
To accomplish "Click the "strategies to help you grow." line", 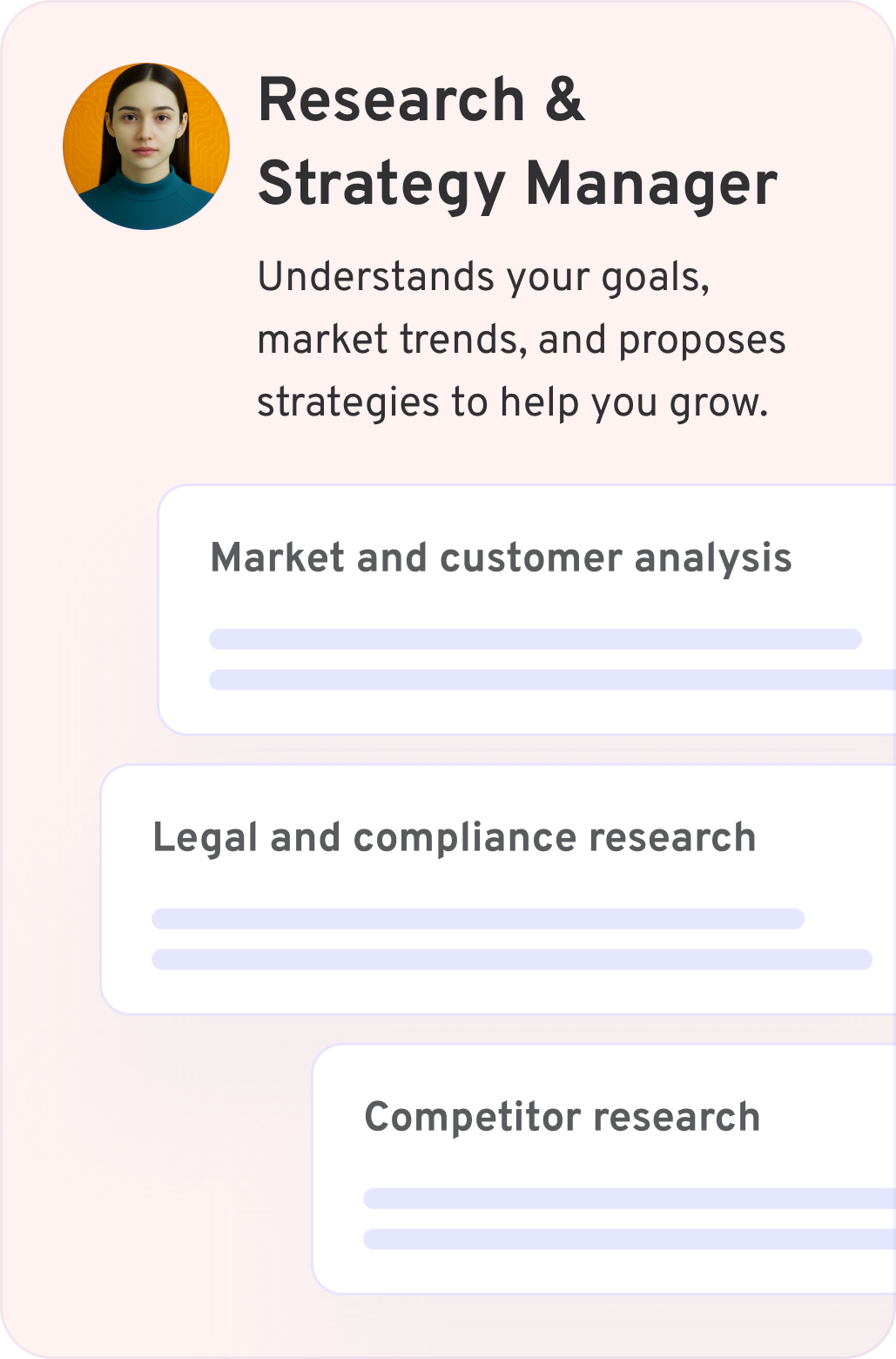I will 512,402.
